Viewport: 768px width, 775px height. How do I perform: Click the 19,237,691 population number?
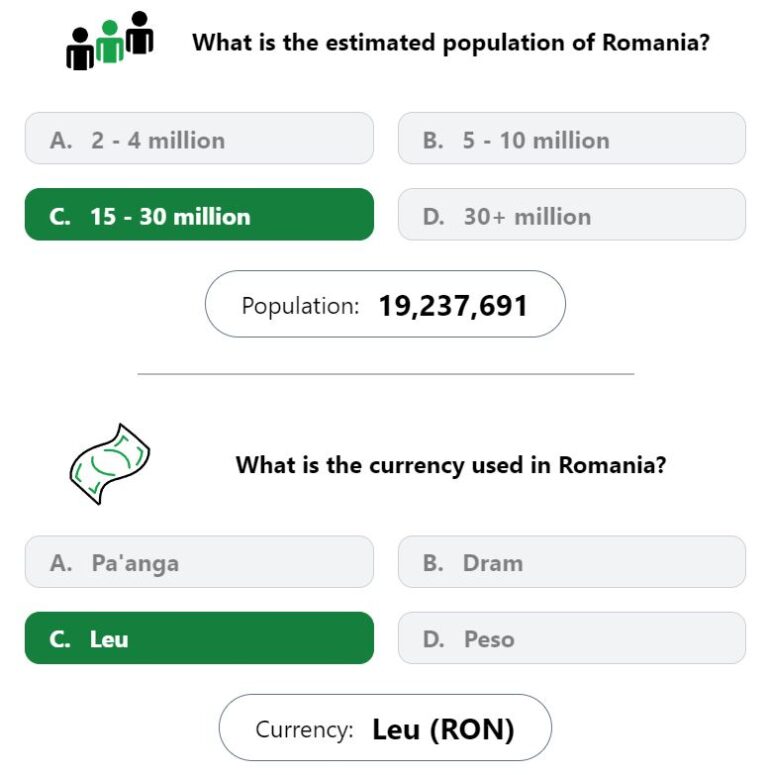453,306
